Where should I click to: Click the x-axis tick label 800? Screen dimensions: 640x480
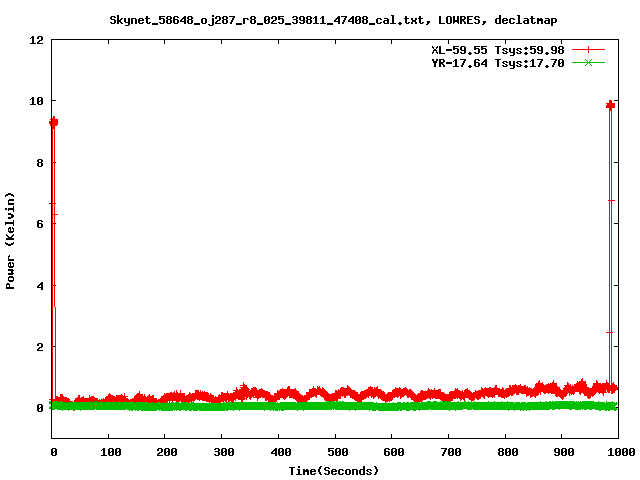point(507,452)
